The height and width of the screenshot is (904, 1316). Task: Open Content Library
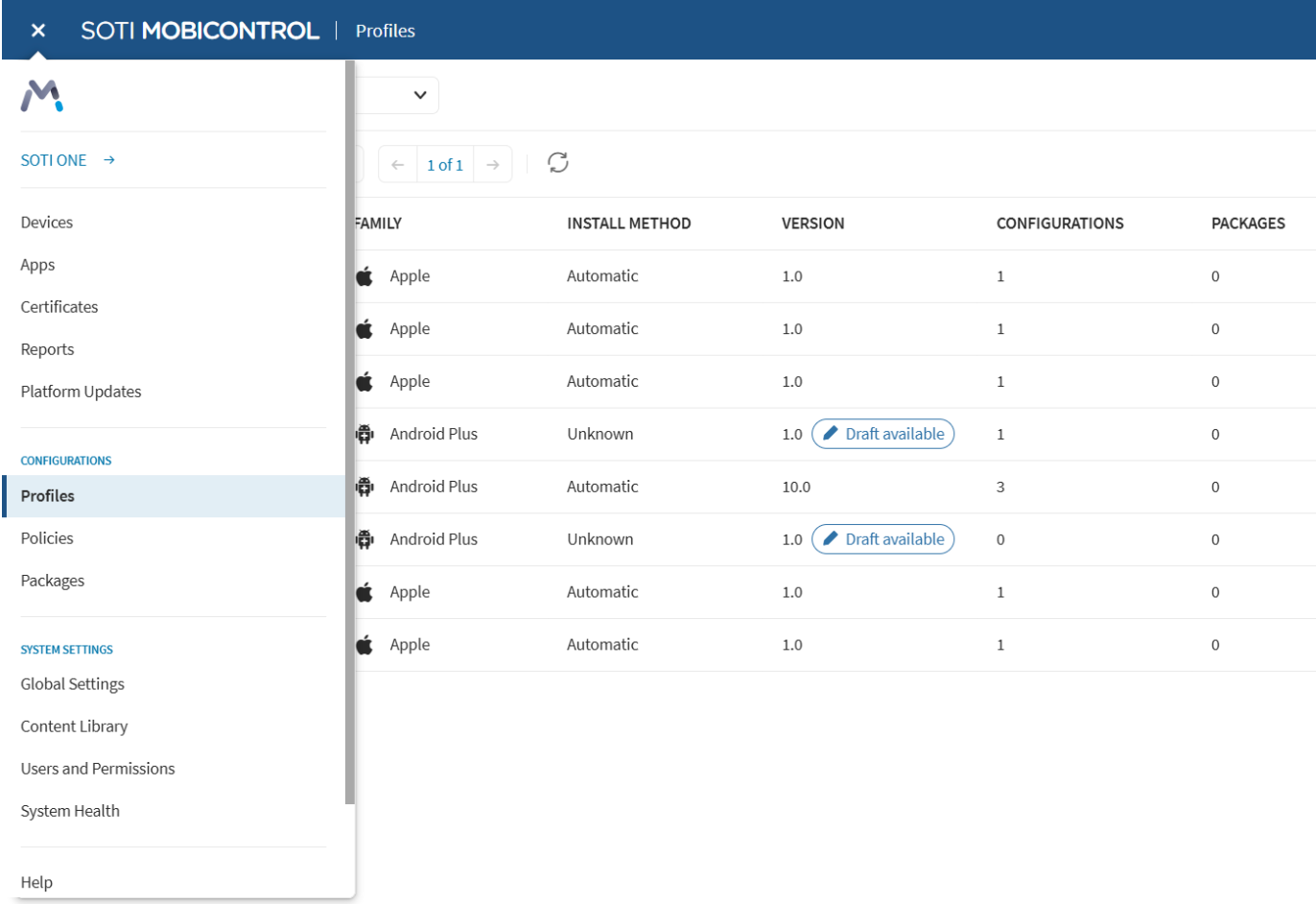[74, 726]
